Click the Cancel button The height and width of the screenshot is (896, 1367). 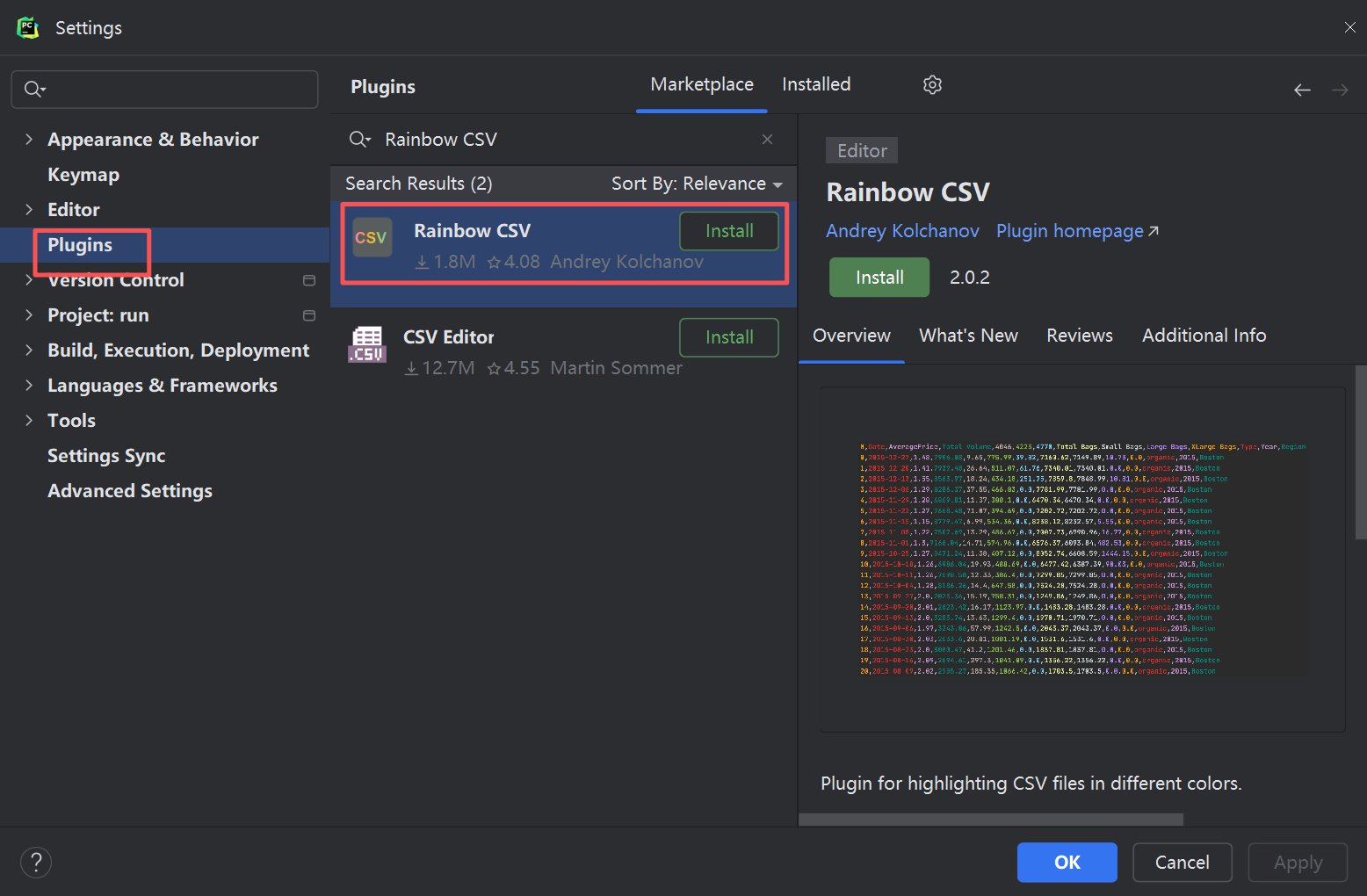pyautogui.click(x=1183, y=863)
